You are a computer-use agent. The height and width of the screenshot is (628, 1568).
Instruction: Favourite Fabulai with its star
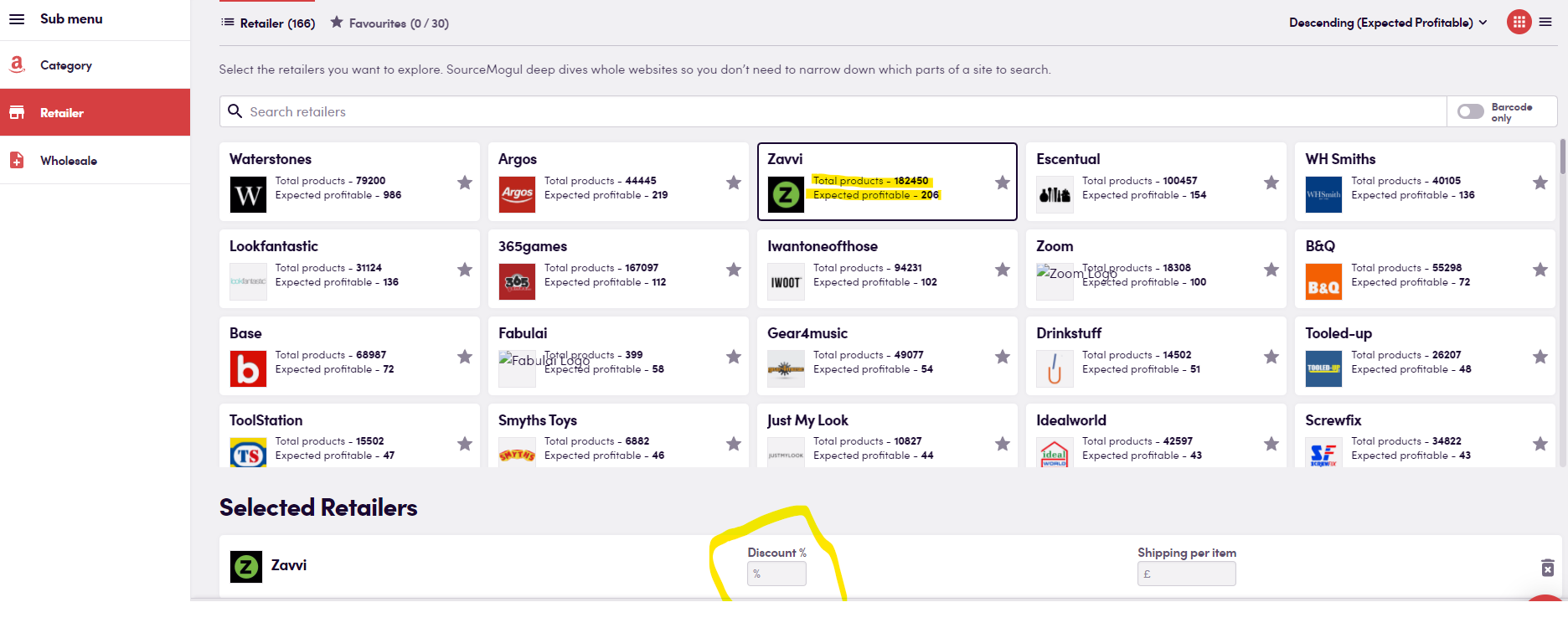(x=734, y=357)
